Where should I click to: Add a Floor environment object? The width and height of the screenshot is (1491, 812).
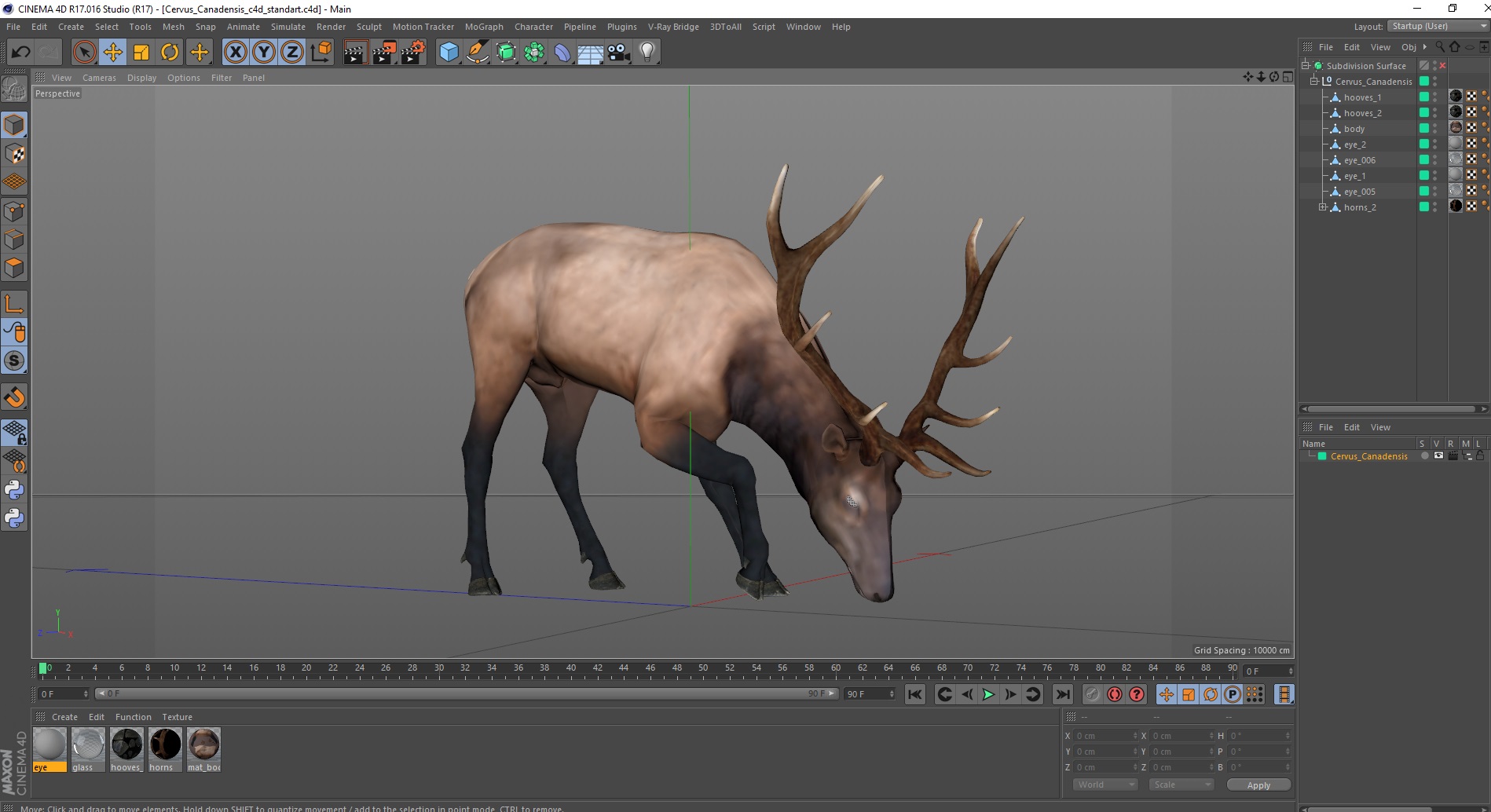coord(590,53)
